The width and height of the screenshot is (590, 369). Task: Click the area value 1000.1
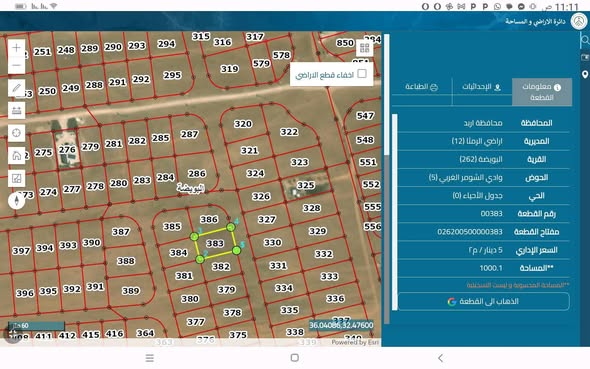[x=491, y=268]
